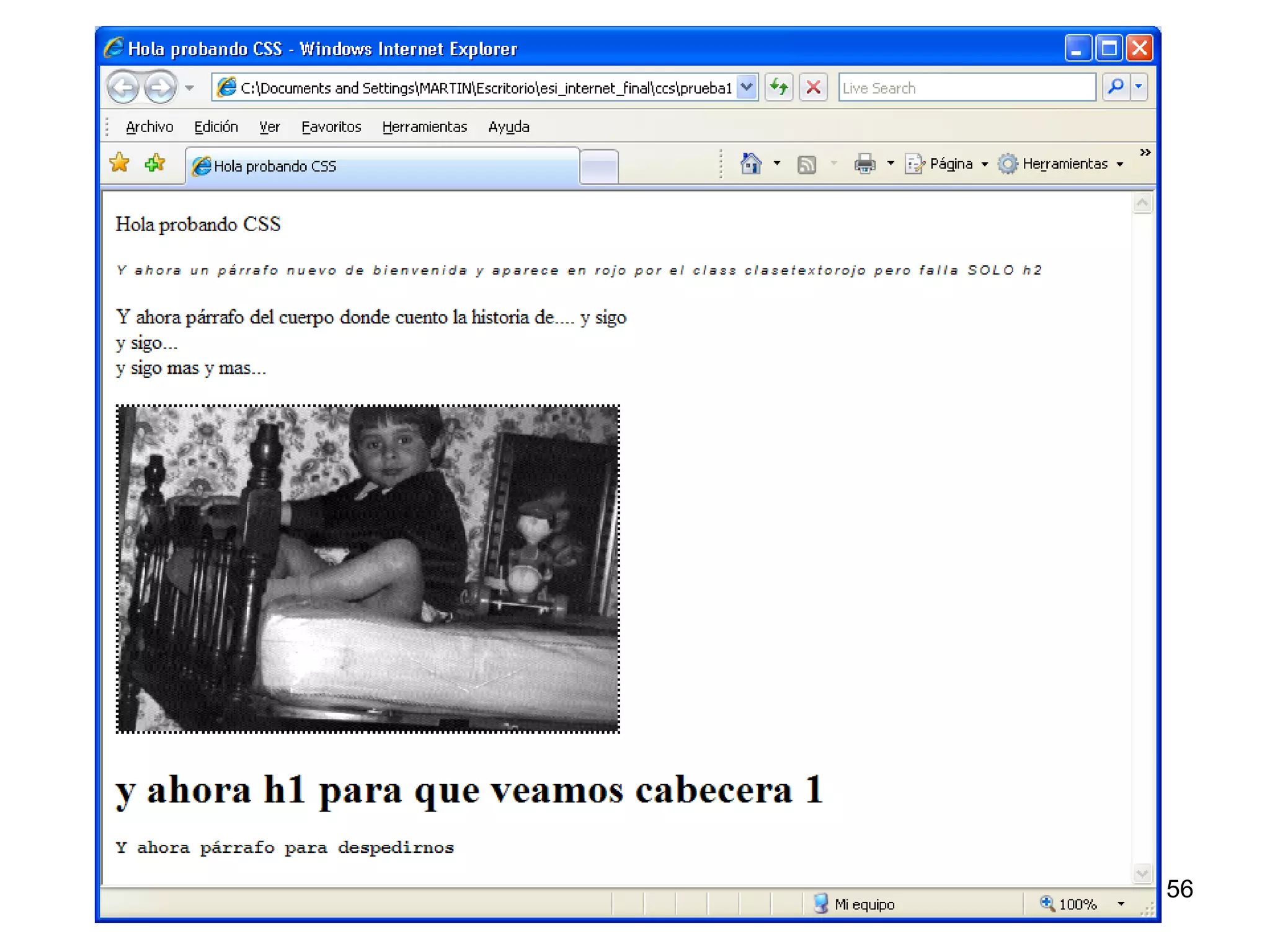Click the Live Search magnifier icon
This screenshot has width=1270, height=952.
[x=1115, y=87]
